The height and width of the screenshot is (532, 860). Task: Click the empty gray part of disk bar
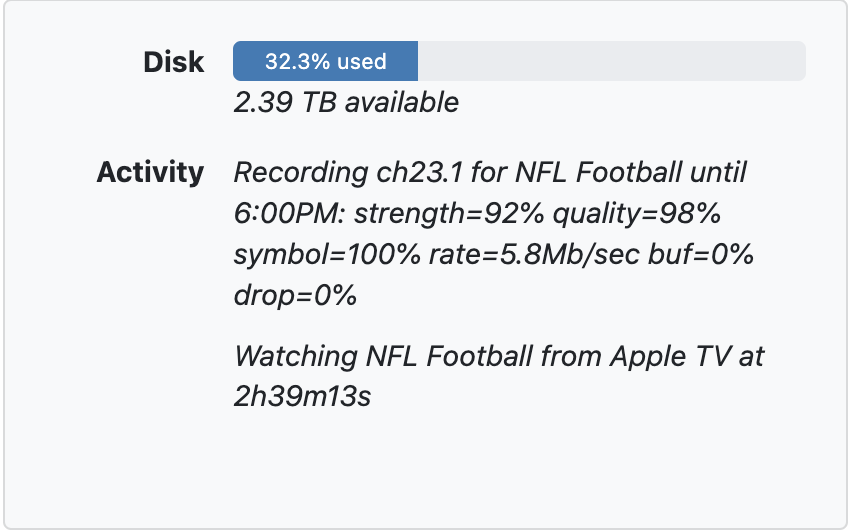point(610,62)
